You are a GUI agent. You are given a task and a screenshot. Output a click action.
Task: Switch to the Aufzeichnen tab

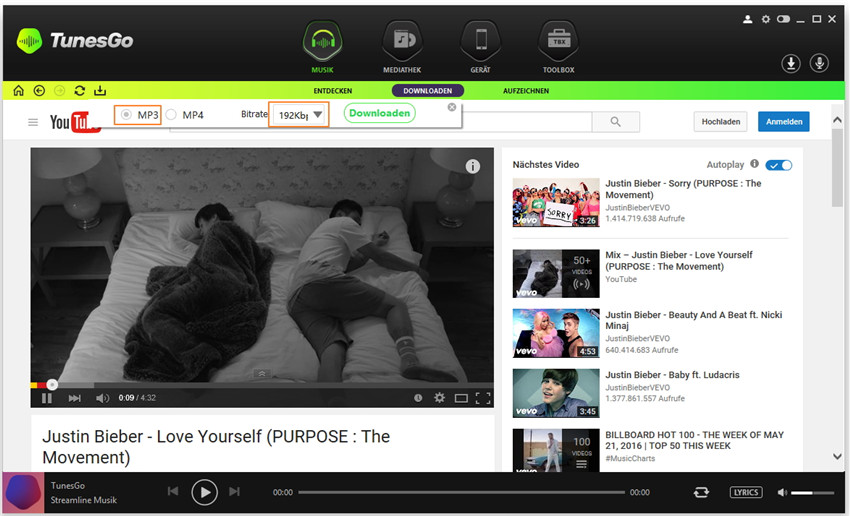(526, 91)
